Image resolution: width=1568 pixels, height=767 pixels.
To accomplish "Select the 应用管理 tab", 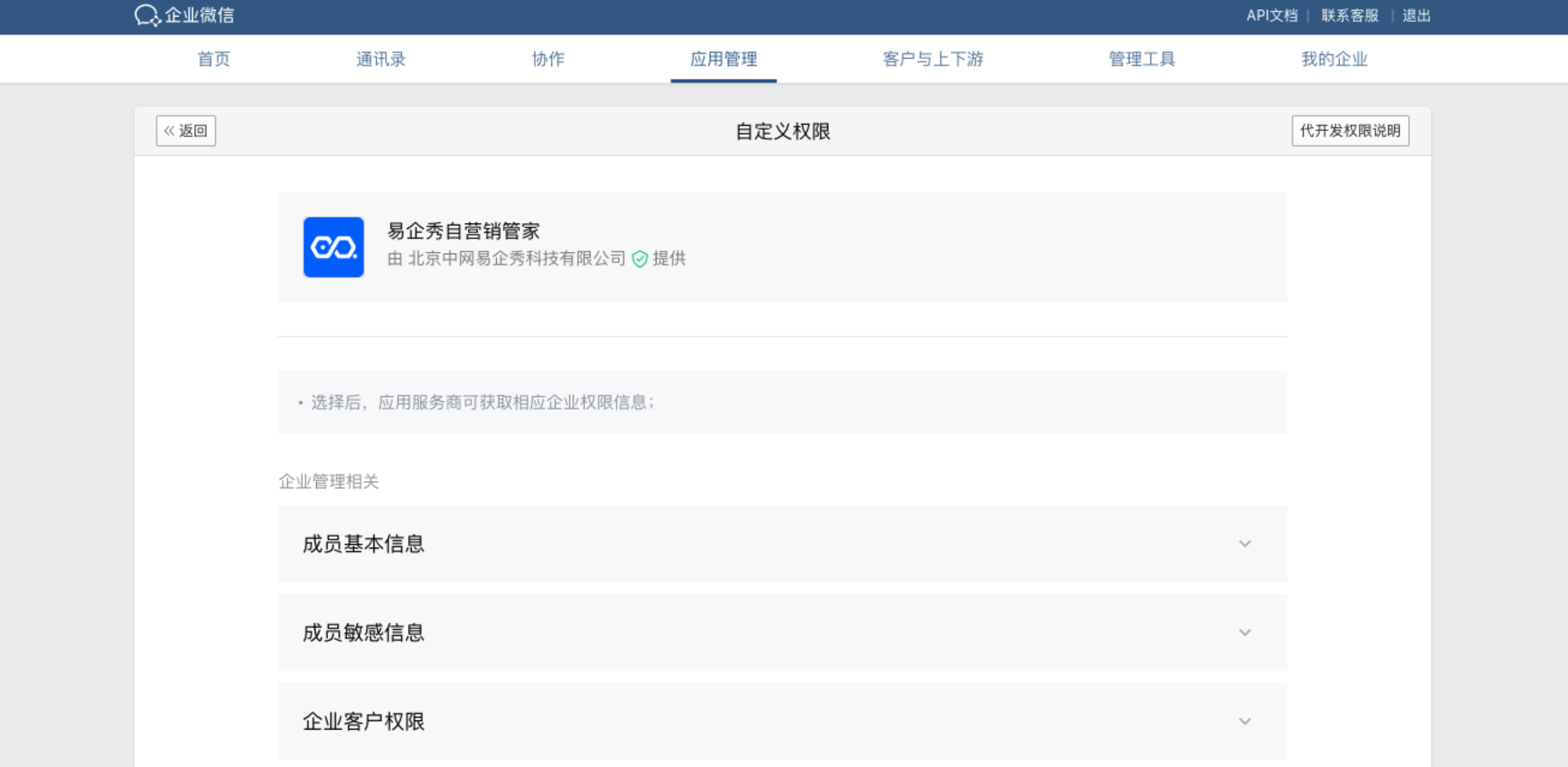I will tap(723, 59).
